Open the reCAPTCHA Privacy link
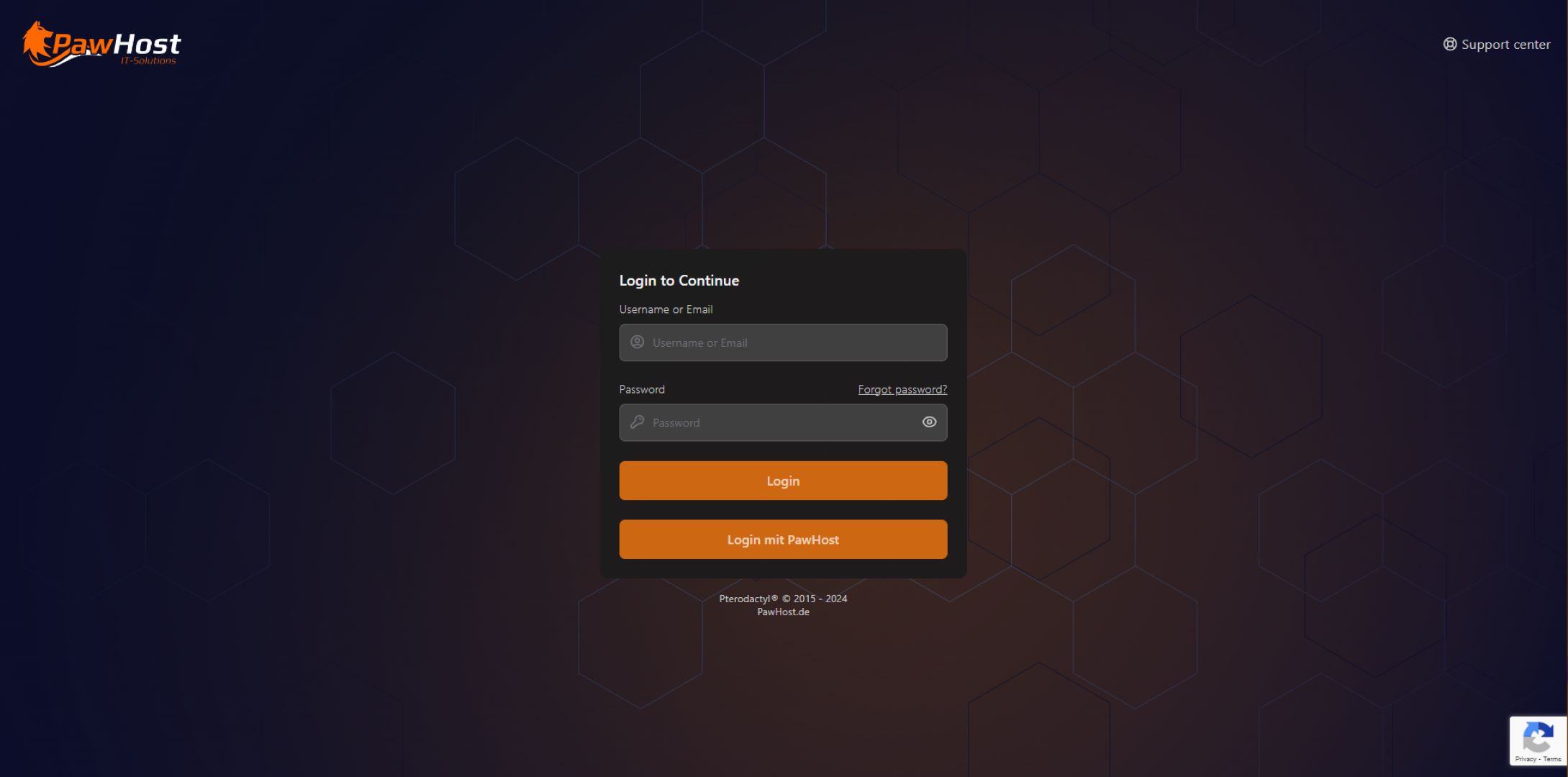This screenshot has width=1568, height=777. point(1525,759)
